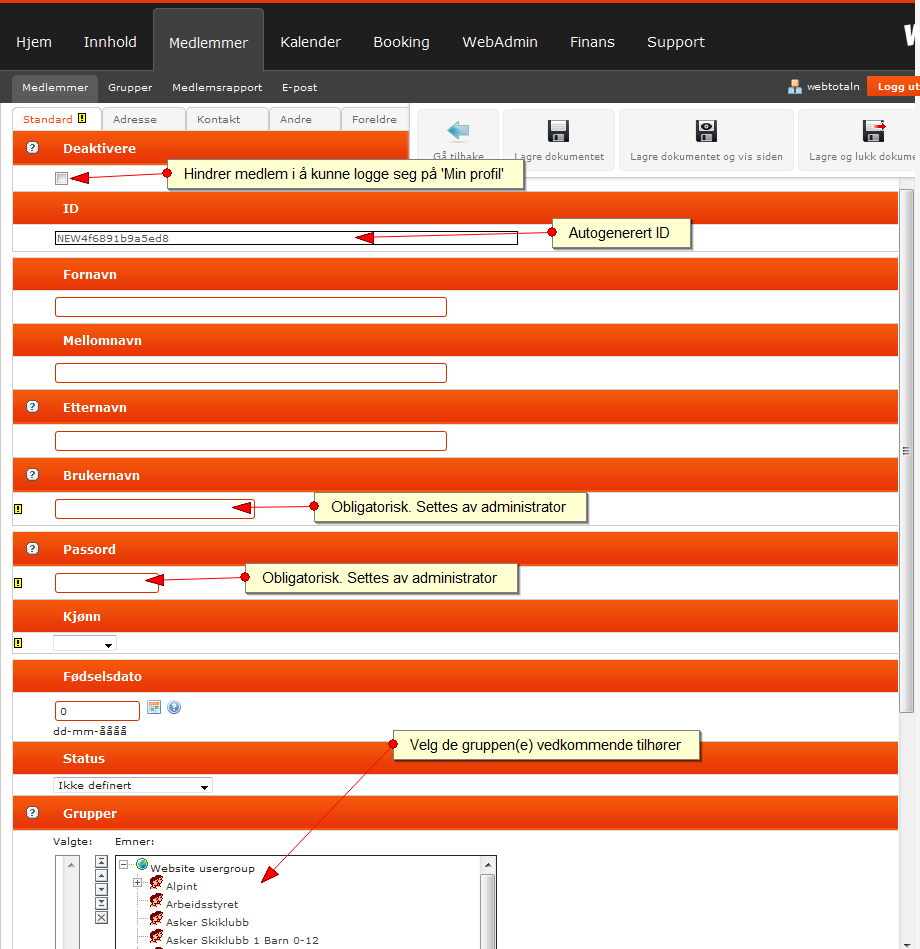Image resolution: width=920 pixels, height=949 pixels.
Task: Switch to the Adresse tab
Action: tap(143, 119)
